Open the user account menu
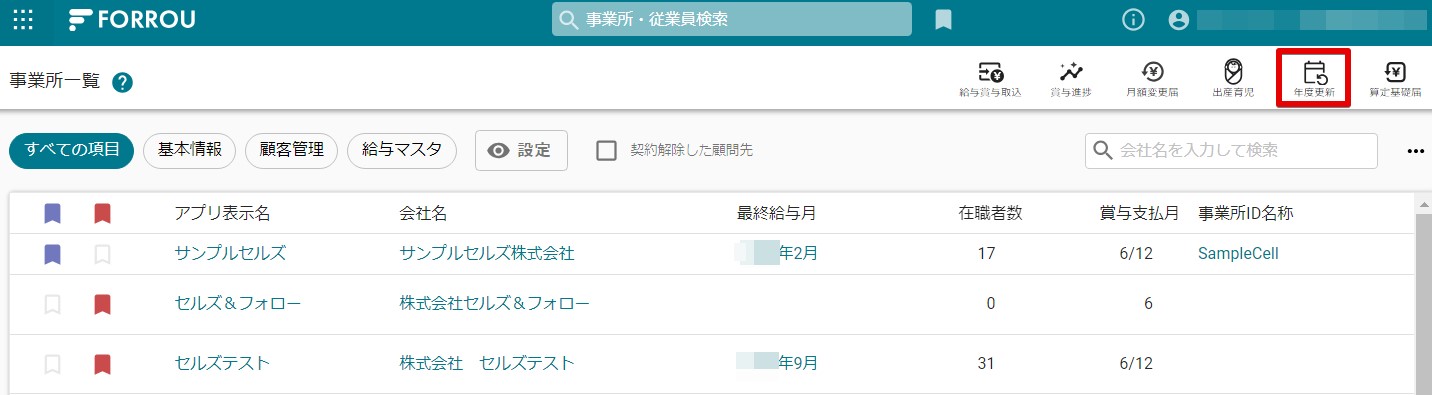Viewport: 1432px width, 395px height. tap(1179, 20)
